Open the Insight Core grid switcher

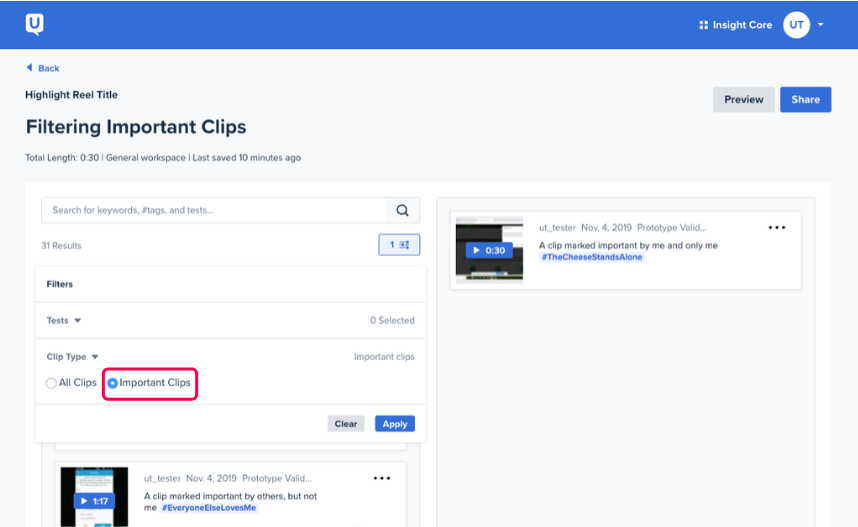pos(704,25)
